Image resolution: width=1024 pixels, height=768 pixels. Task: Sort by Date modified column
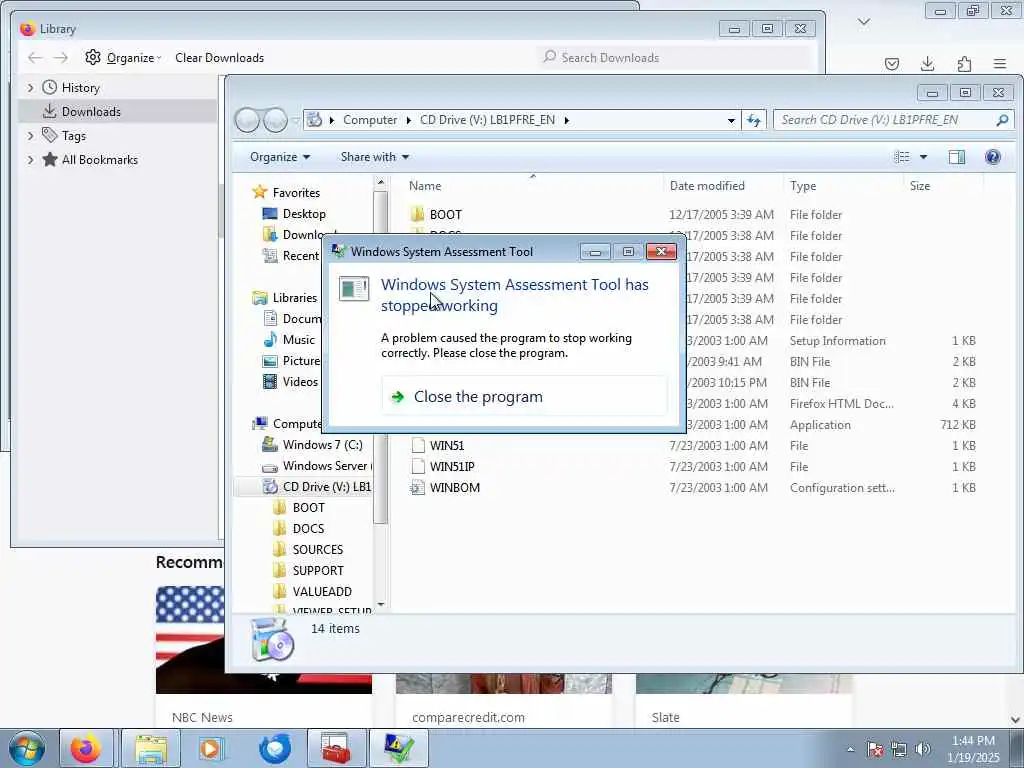pyautogui.click(x=723, y=186)
